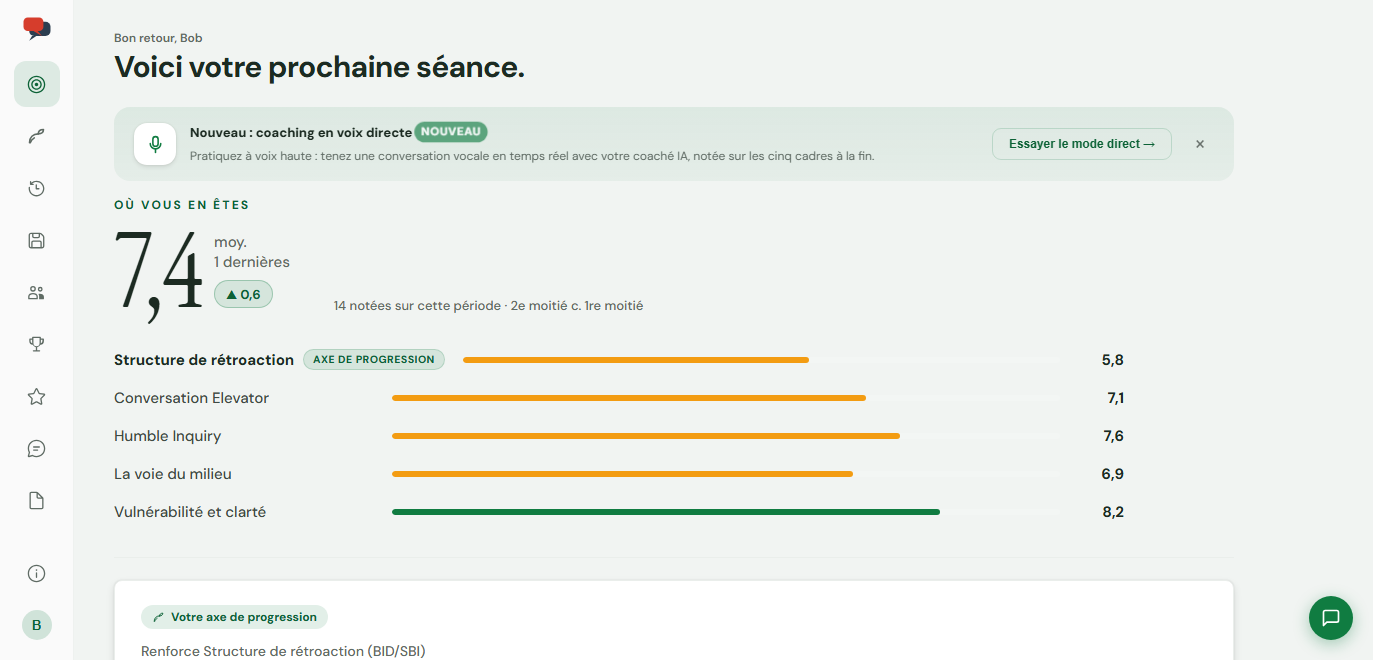Open the B user avatar
This screenshot has height=660, width=1373.
37,625
